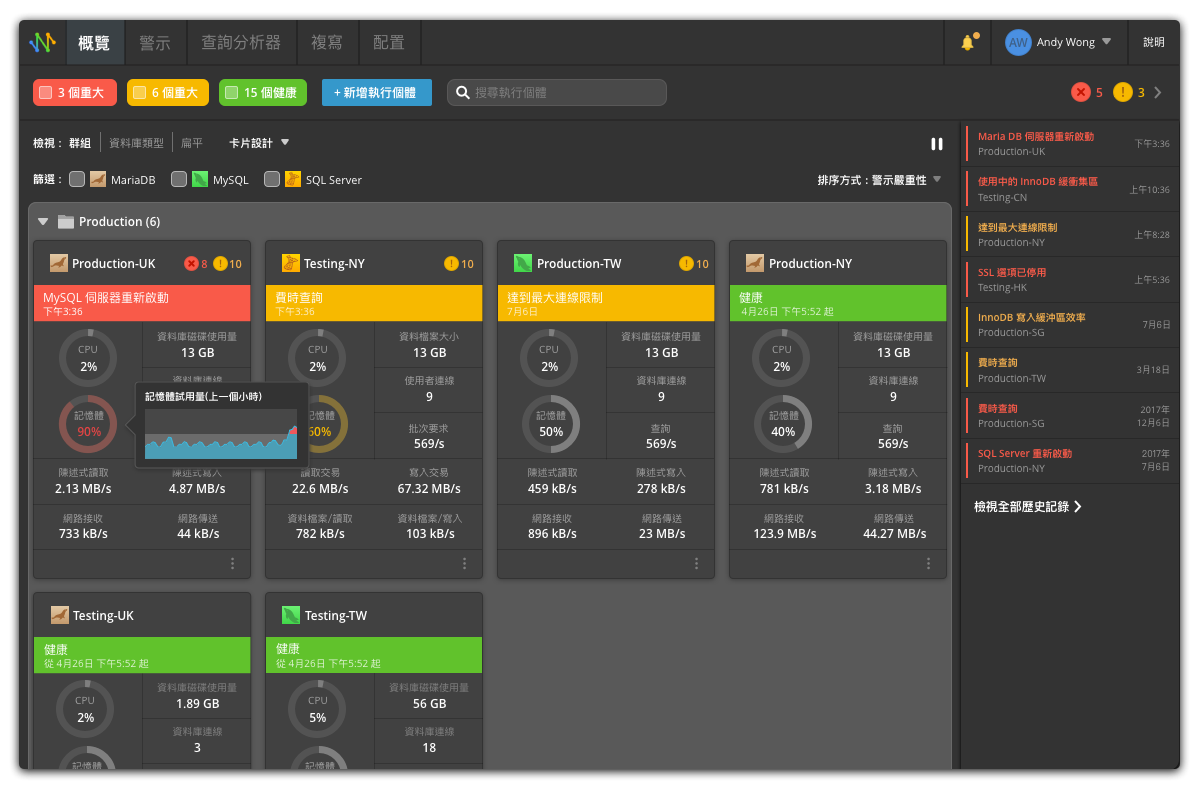
Task: Open the 複寫 tab
Action: pos(327,42)
